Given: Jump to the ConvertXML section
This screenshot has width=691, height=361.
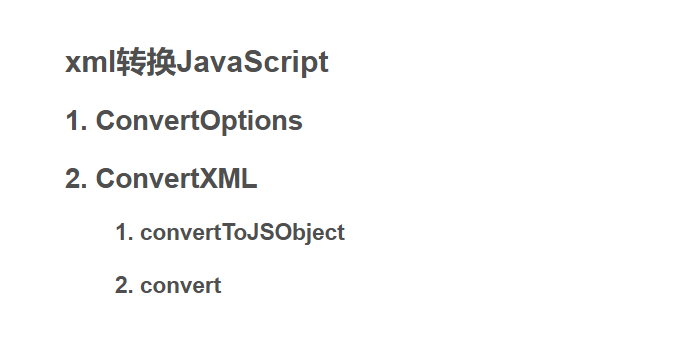Looking at the screenshot, I should pos(176,179).
